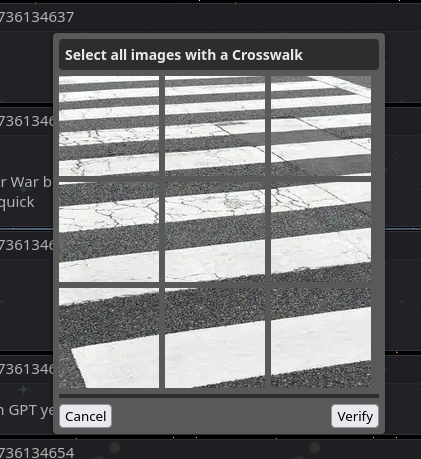421x459 pixels.
Task: Click the second partially hidden 7361346 post number
Action: click(27, 245)
